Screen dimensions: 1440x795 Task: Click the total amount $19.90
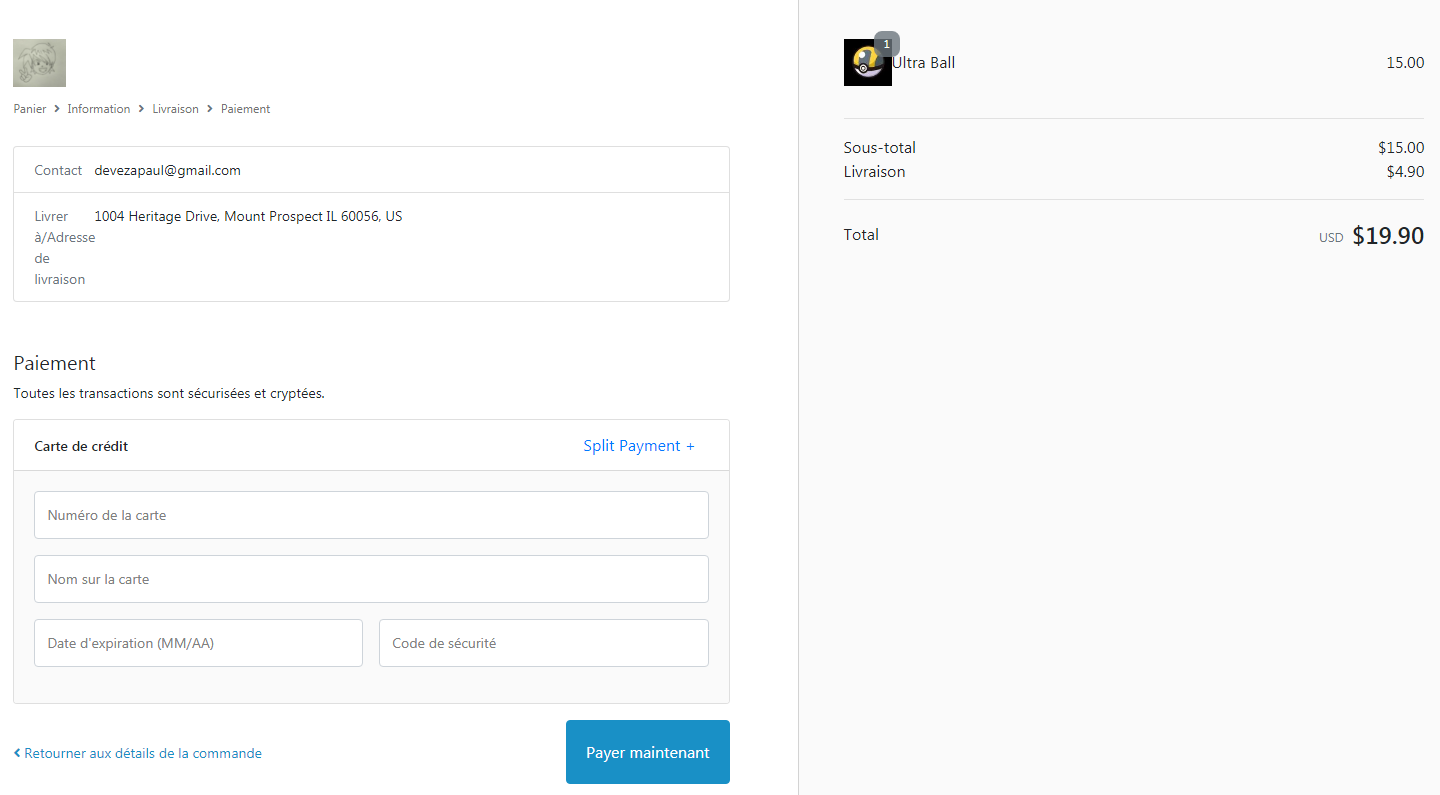[x=1388, y=236]
